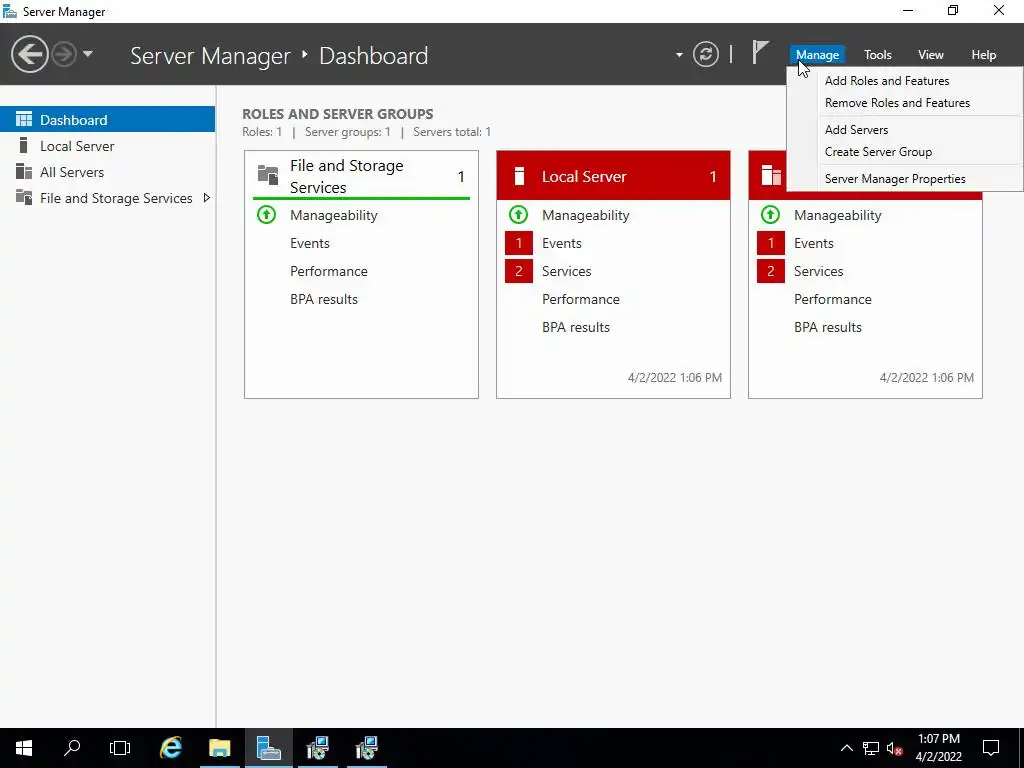Open Manageability in File and Storage Services tile

(334, 216)
